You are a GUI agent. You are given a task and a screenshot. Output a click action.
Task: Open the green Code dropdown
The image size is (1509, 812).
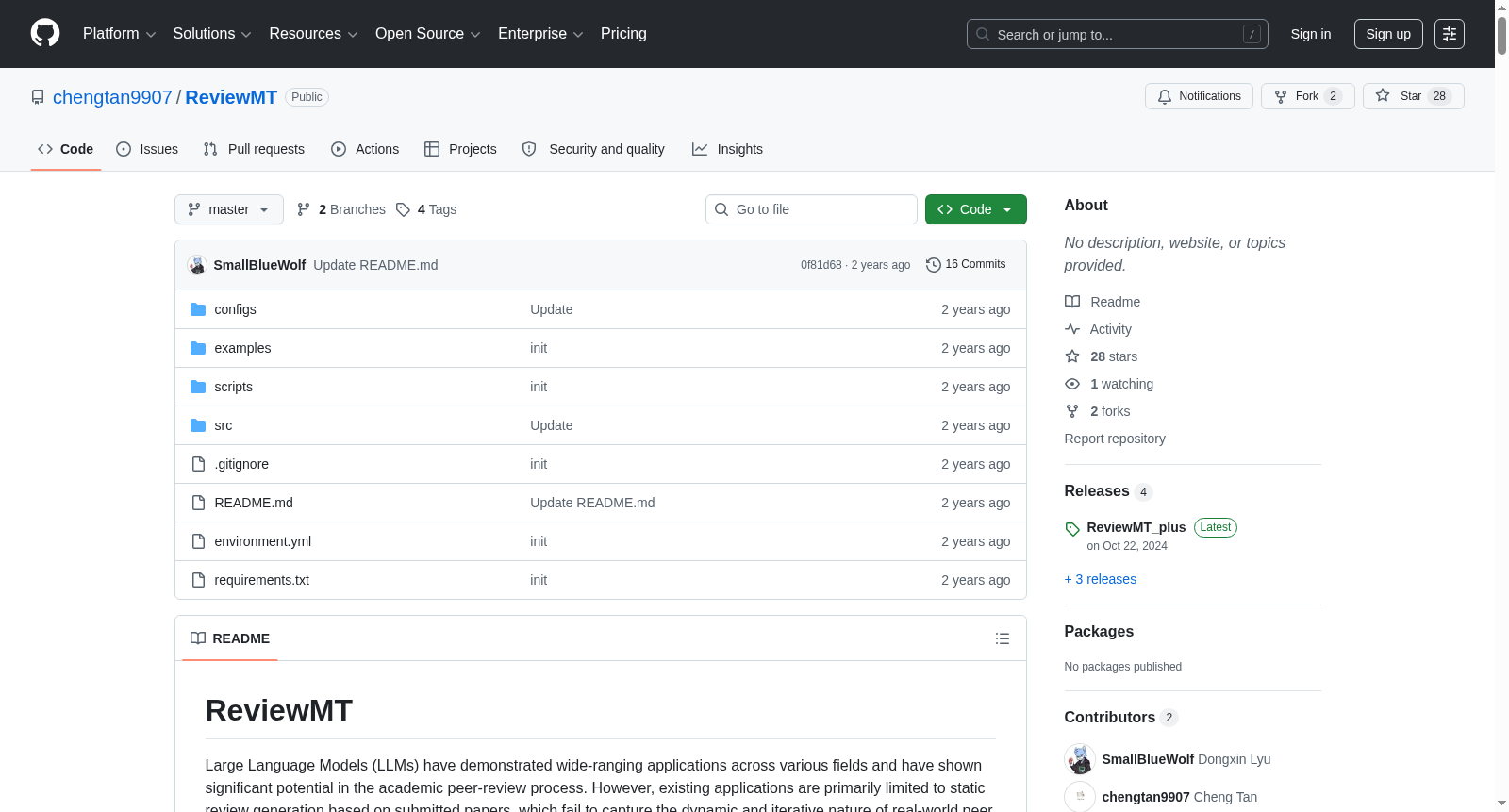976,209
